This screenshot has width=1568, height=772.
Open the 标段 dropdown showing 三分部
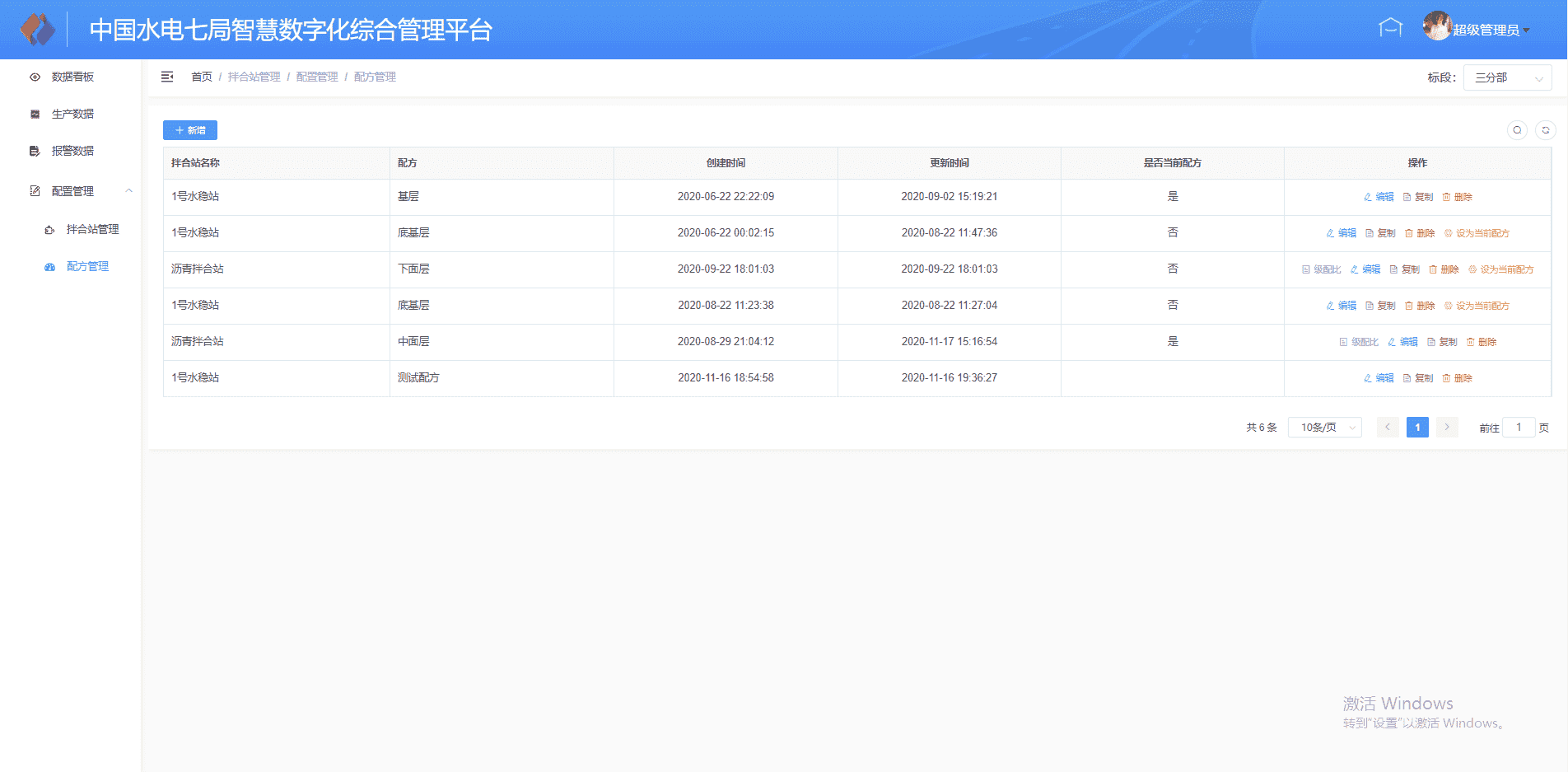pos(1507,77)
